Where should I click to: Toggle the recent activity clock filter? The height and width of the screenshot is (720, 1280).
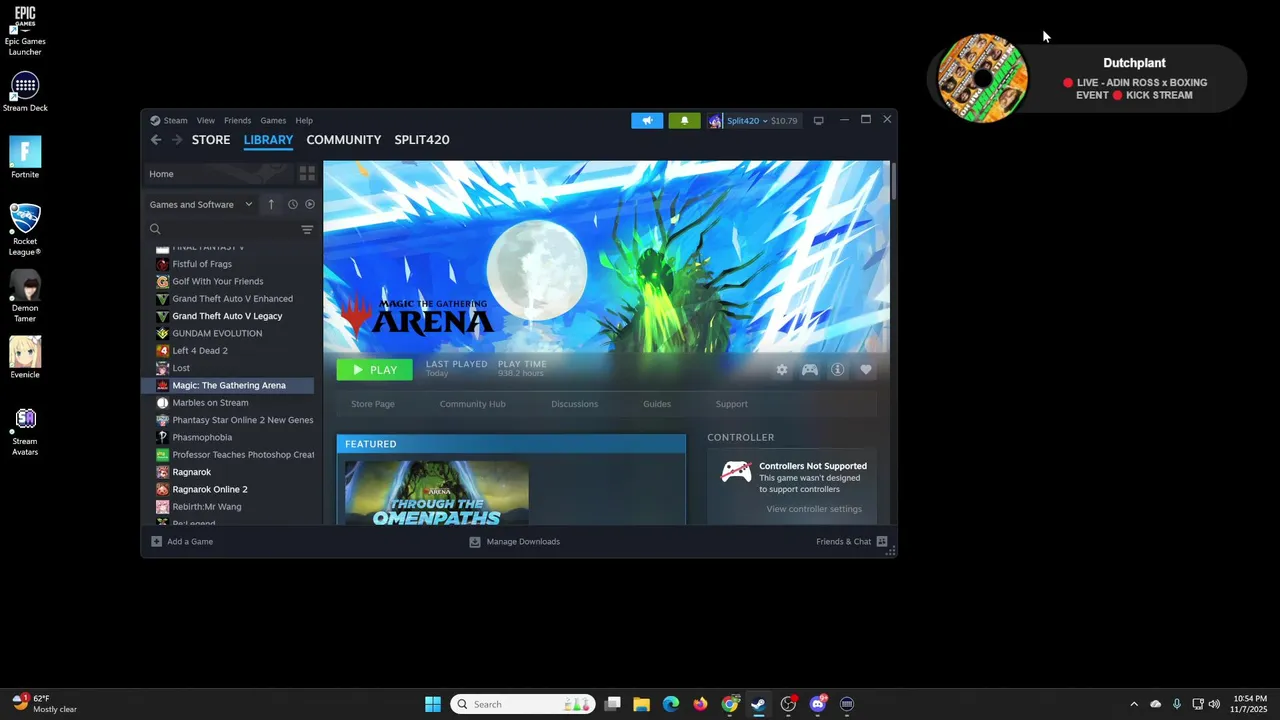[x=293, y=204]
